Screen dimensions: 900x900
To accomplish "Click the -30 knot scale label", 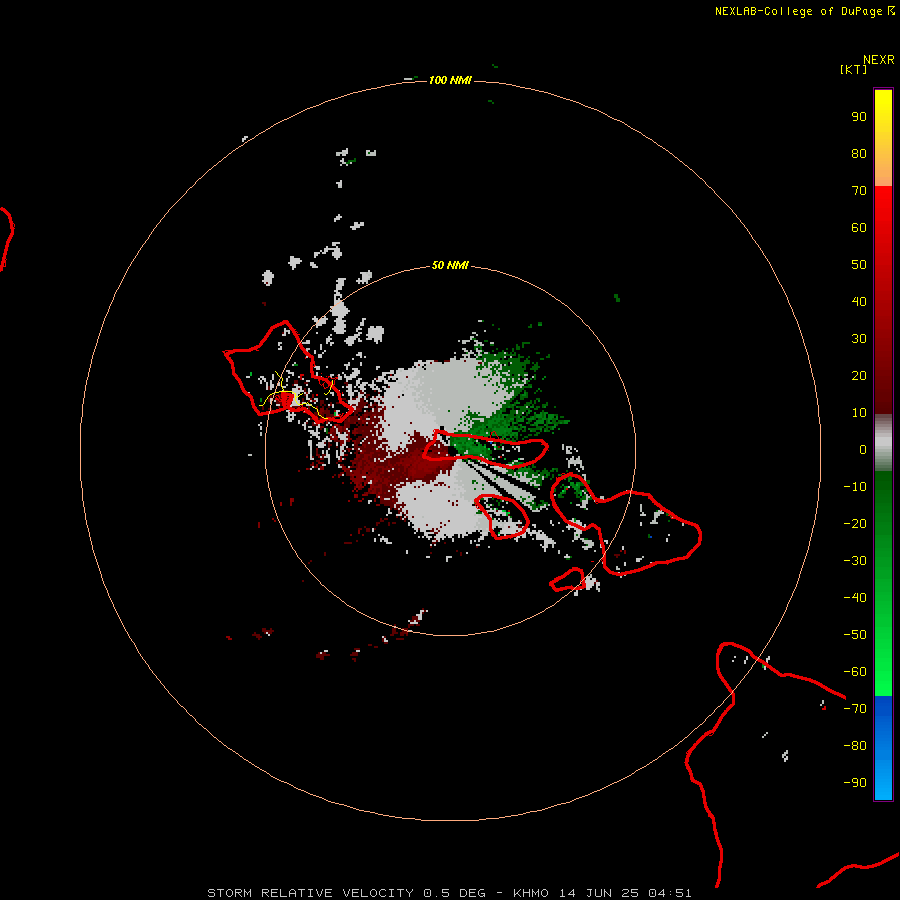I will pos(855,561).
